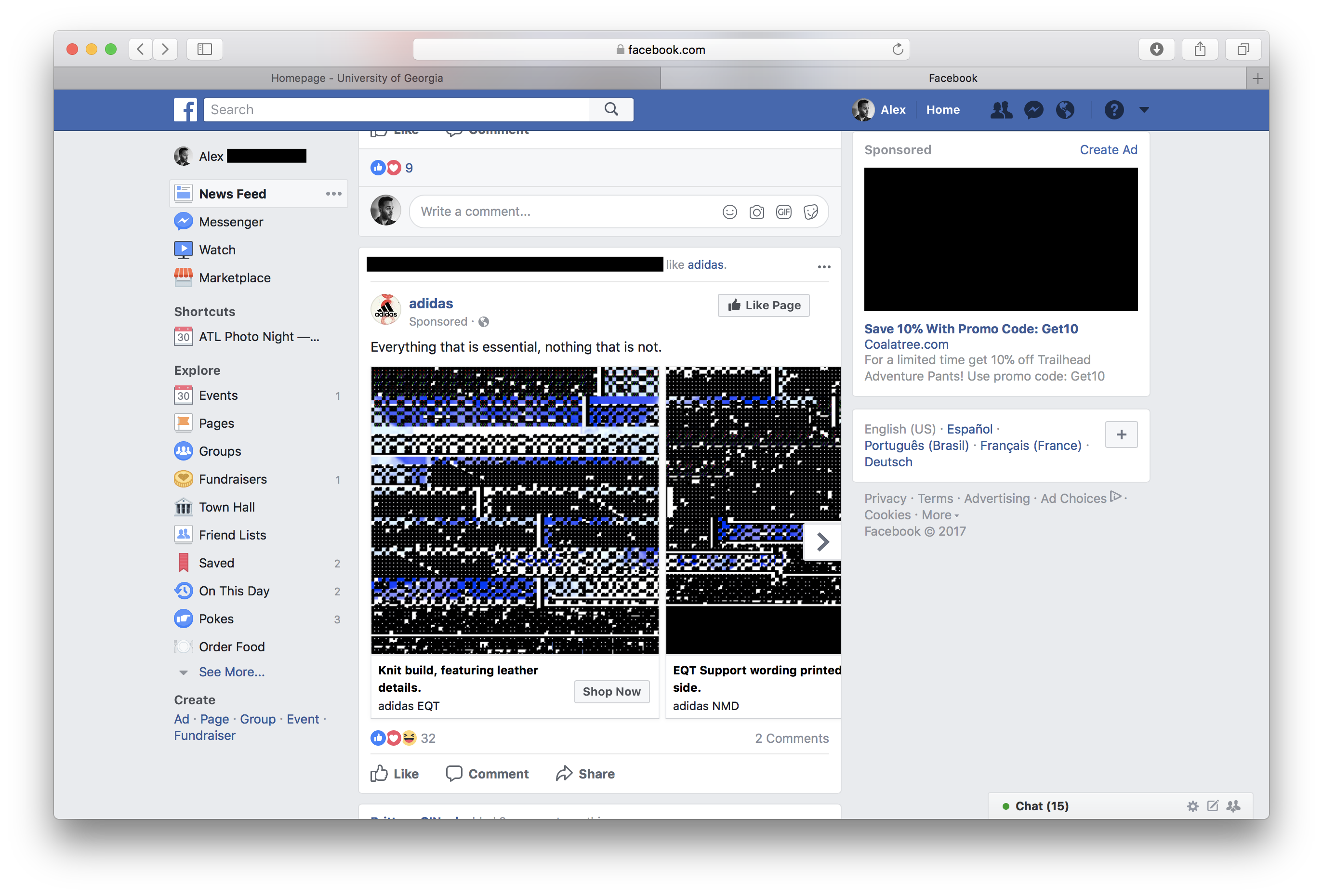1323x896 pixels.
Task: Click Alex profile picture in the header
Action: [x=862, y=109]
